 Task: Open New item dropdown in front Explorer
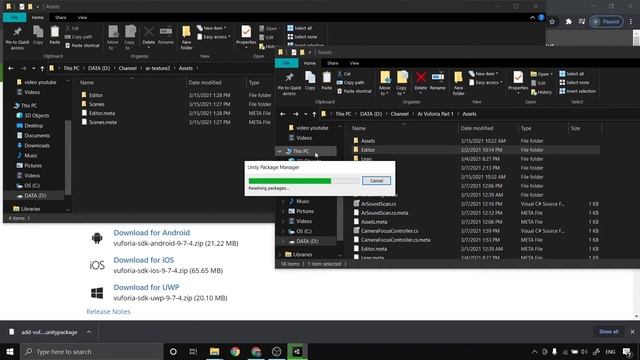click(x=484, y=74)
